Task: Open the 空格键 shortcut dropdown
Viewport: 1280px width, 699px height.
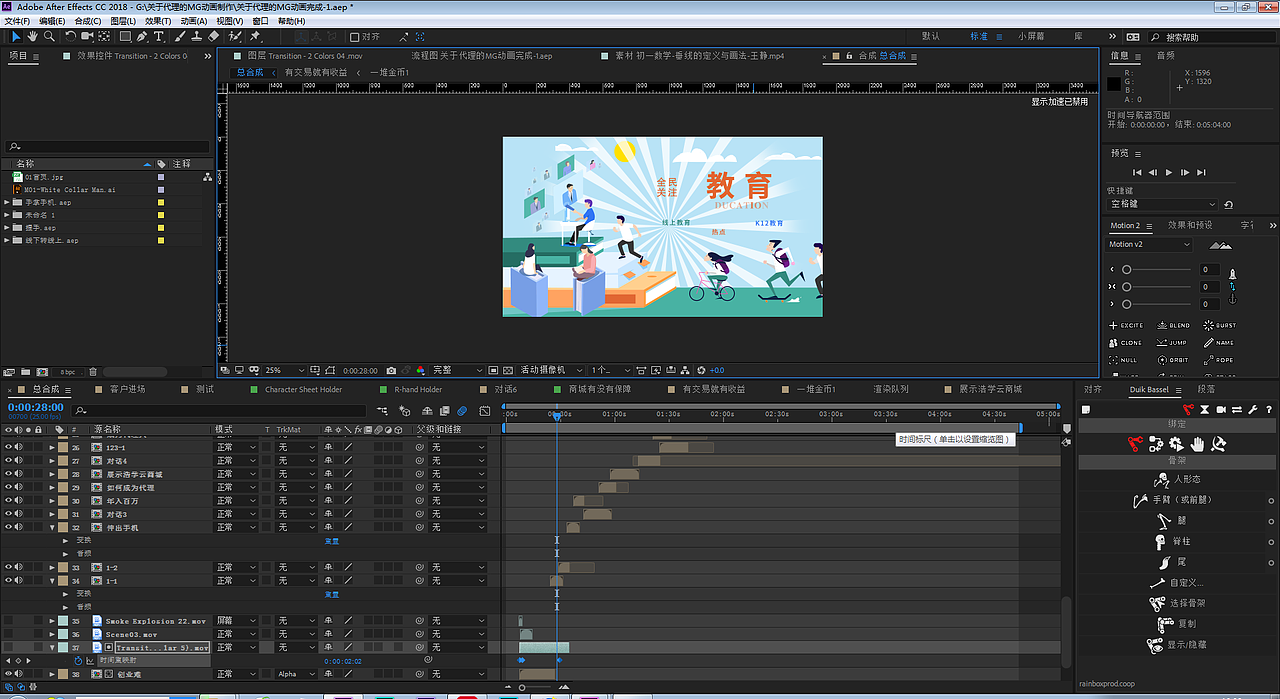Action: [x=1162, y=204]
